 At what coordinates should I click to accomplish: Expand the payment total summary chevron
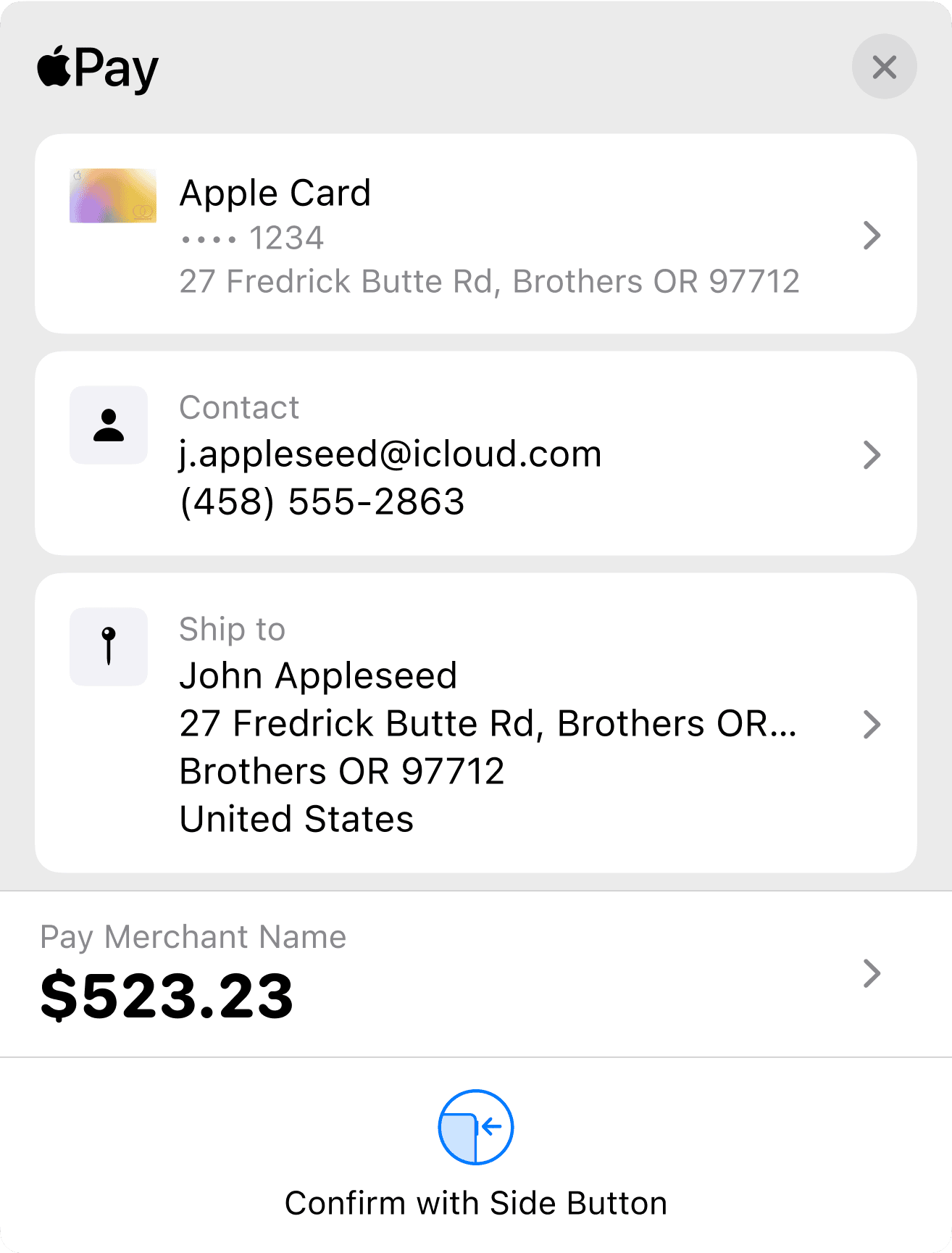872,973
